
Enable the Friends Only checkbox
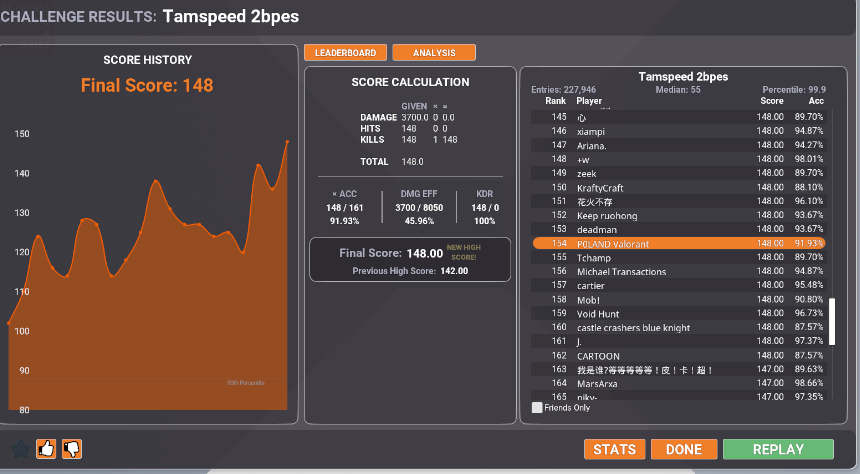[x=537, y=408]
